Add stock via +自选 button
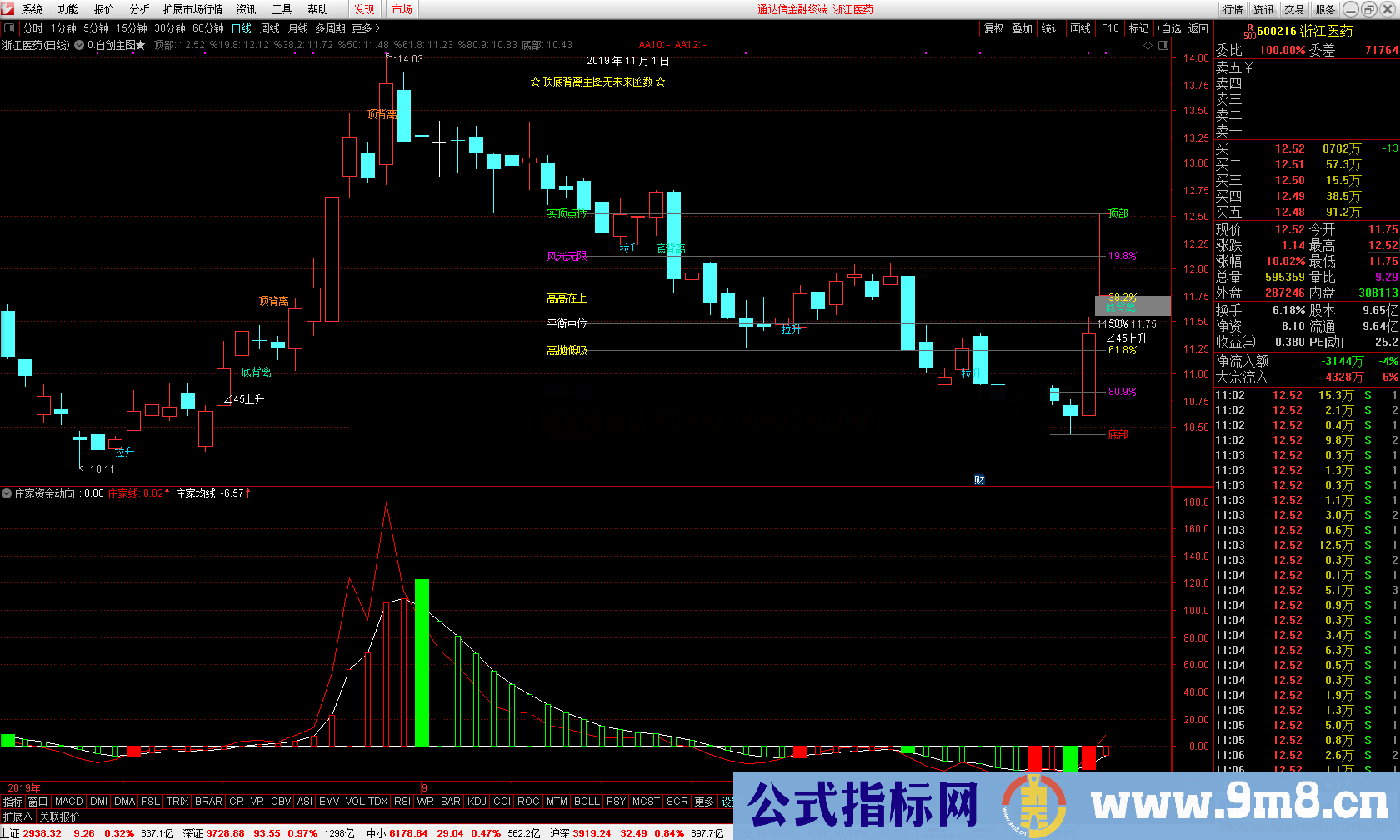 click(x=1168, y=28)
